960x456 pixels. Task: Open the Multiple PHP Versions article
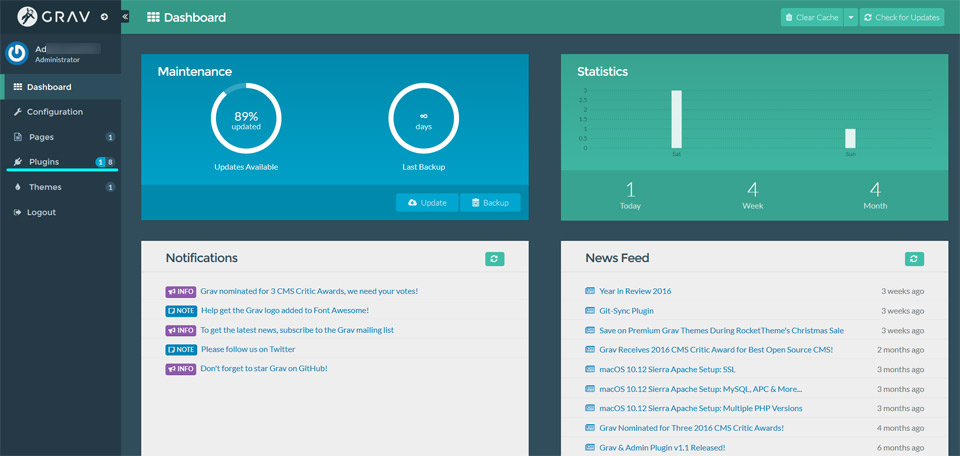click(x=700, y=408)
